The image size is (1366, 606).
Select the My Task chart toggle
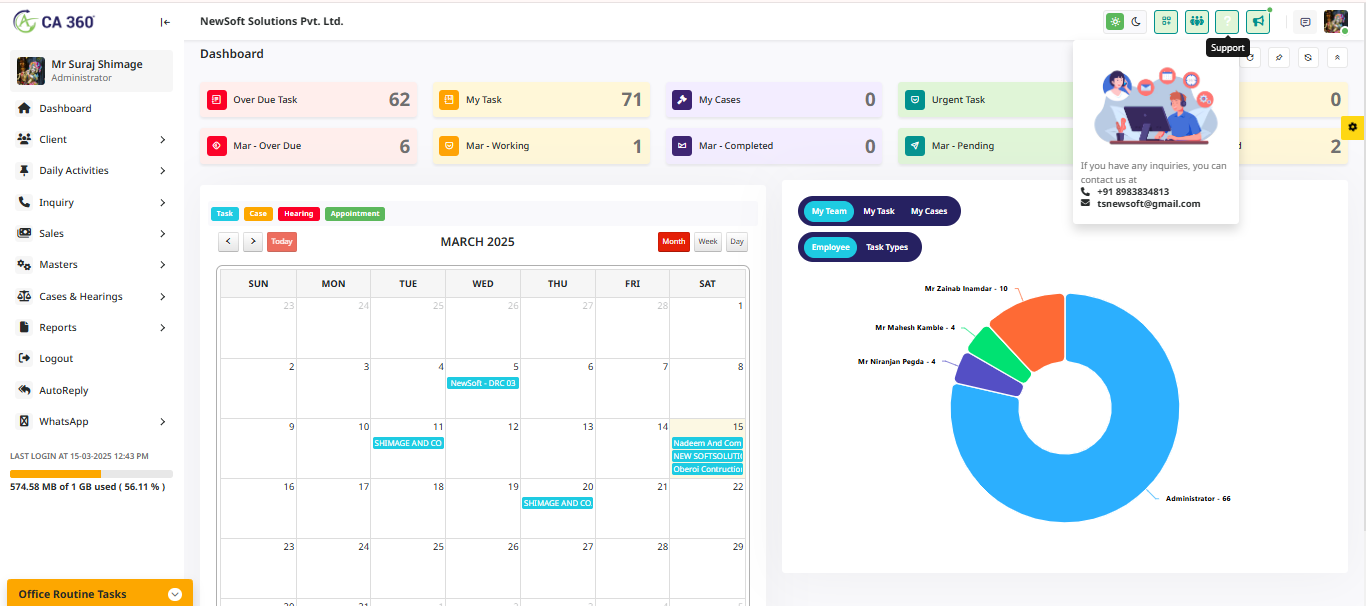coord(879,211)
